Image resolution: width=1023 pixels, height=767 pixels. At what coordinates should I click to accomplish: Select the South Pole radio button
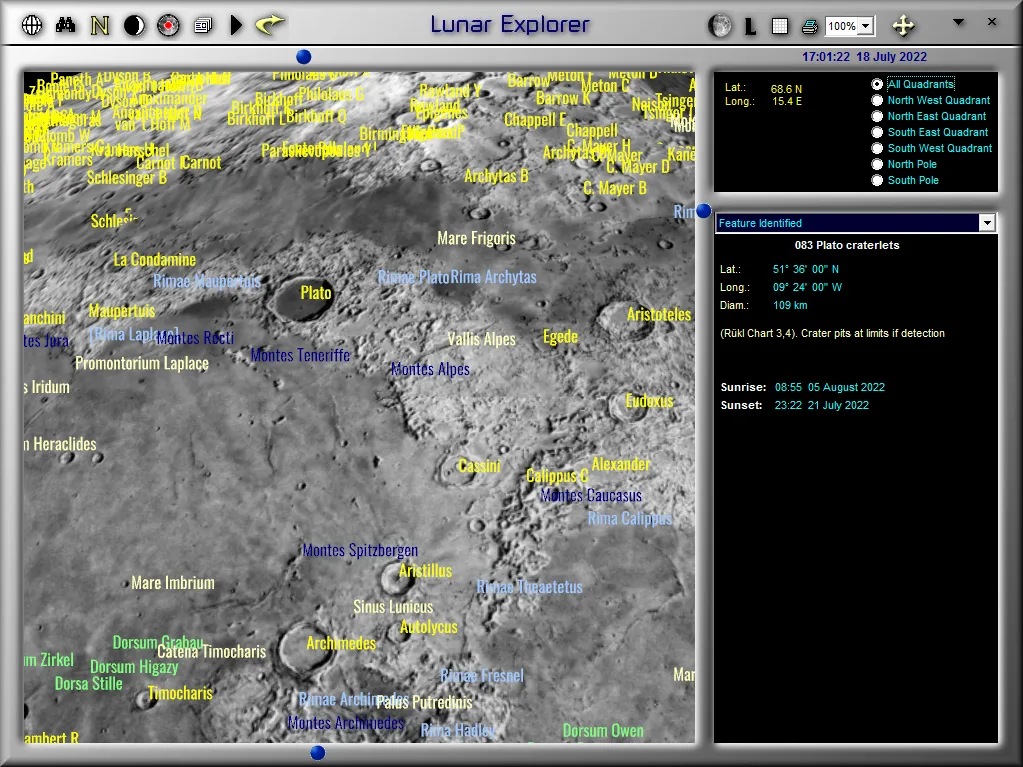coord(877,180)
